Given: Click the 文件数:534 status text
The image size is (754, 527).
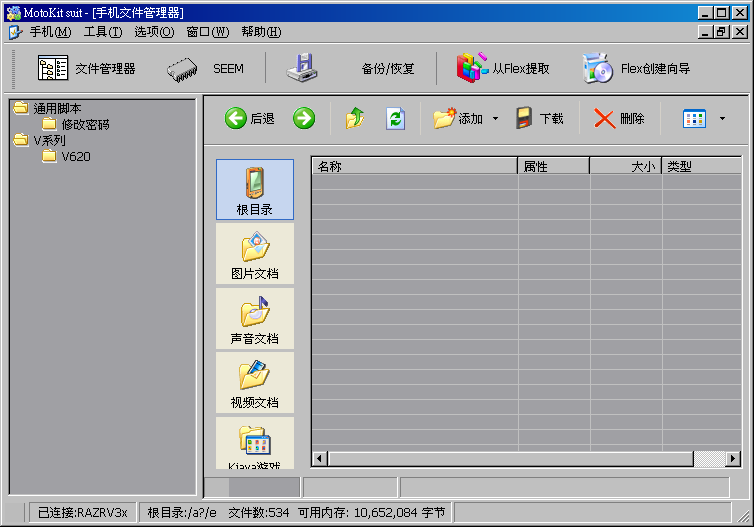Looking at the screenshot, I should 259,513.
